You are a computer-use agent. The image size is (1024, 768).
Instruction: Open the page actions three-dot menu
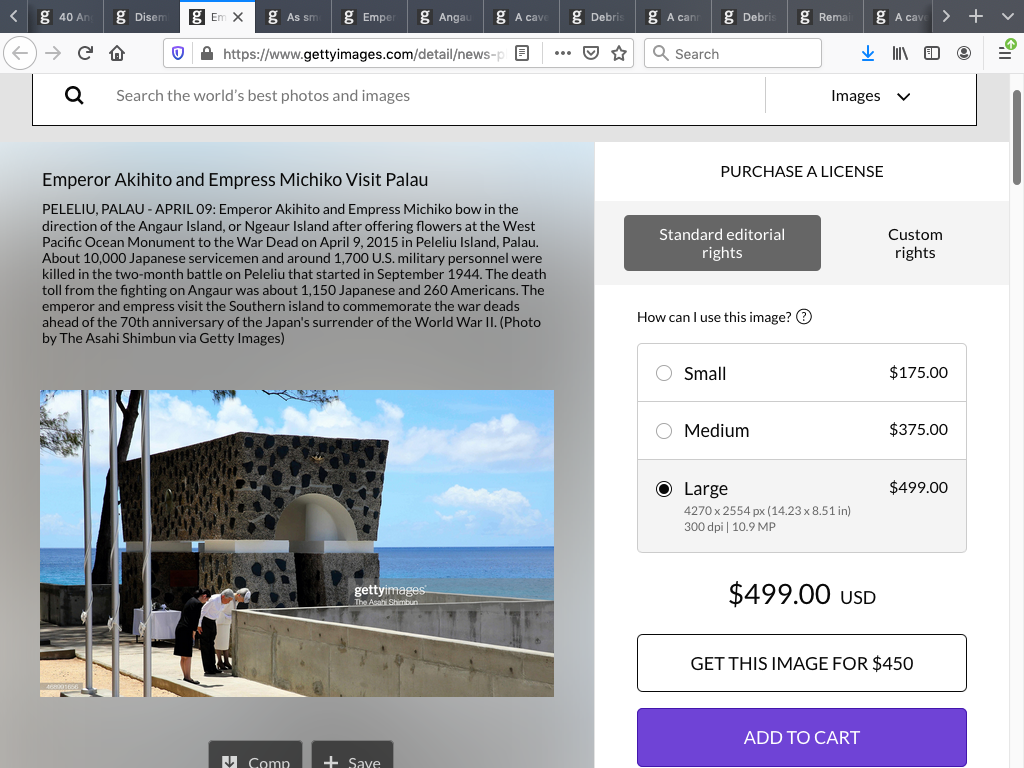tap(563, 54)
